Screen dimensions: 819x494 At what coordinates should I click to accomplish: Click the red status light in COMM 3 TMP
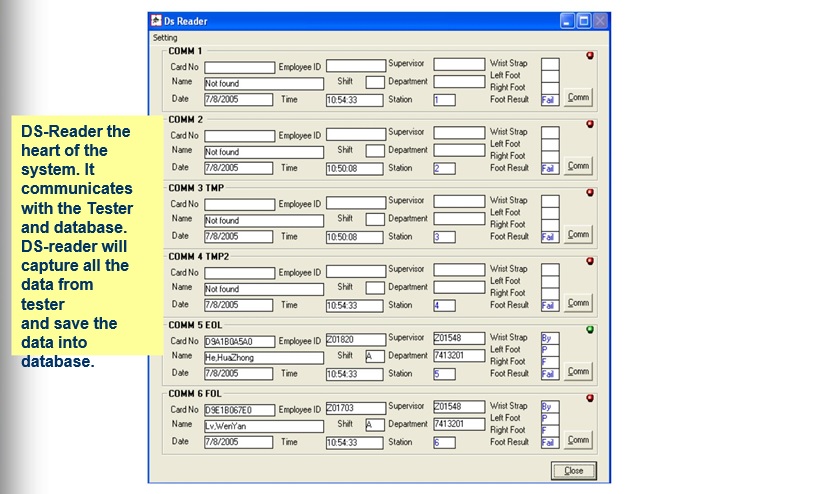590,192
